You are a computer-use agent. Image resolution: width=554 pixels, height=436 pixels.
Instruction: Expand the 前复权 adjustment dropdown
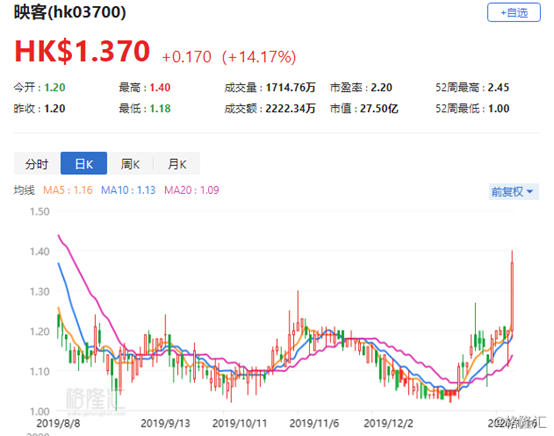(514, 192)
